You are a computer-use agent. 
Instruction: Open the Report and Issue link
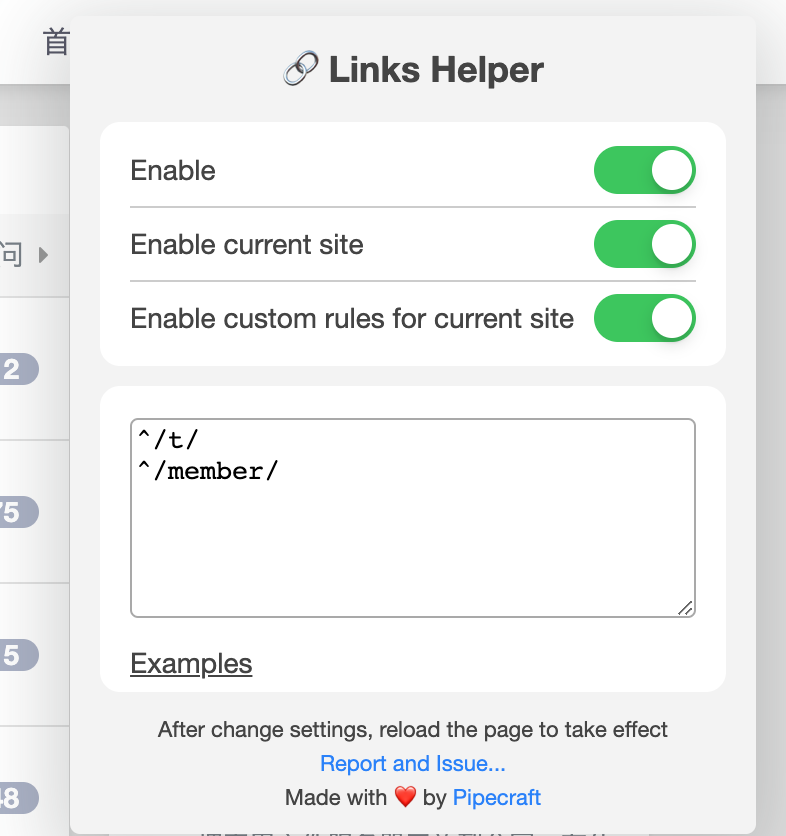(x=413, y=764)
